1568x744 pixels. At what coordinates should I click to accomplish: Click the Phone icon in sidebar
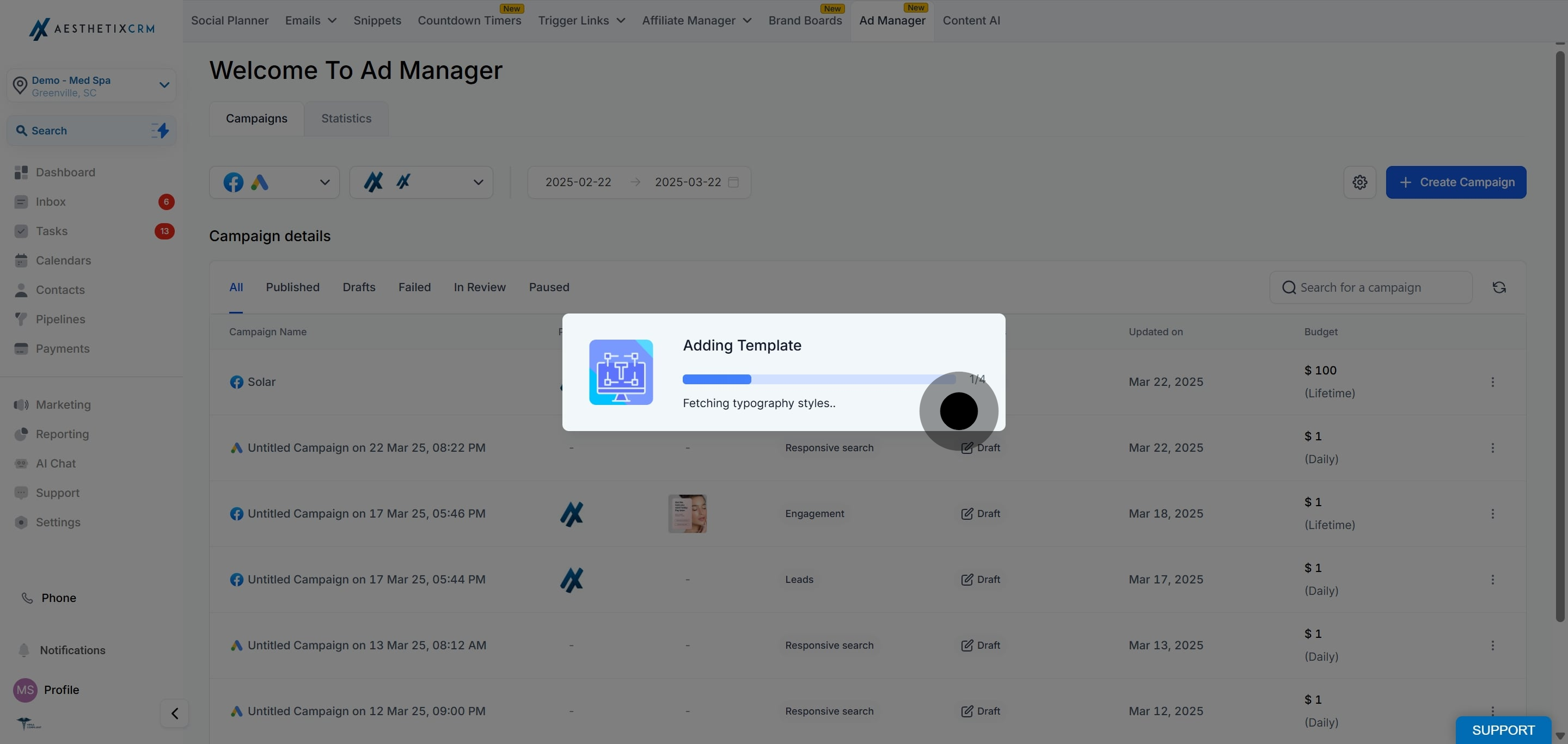click(x=27, y=598)
